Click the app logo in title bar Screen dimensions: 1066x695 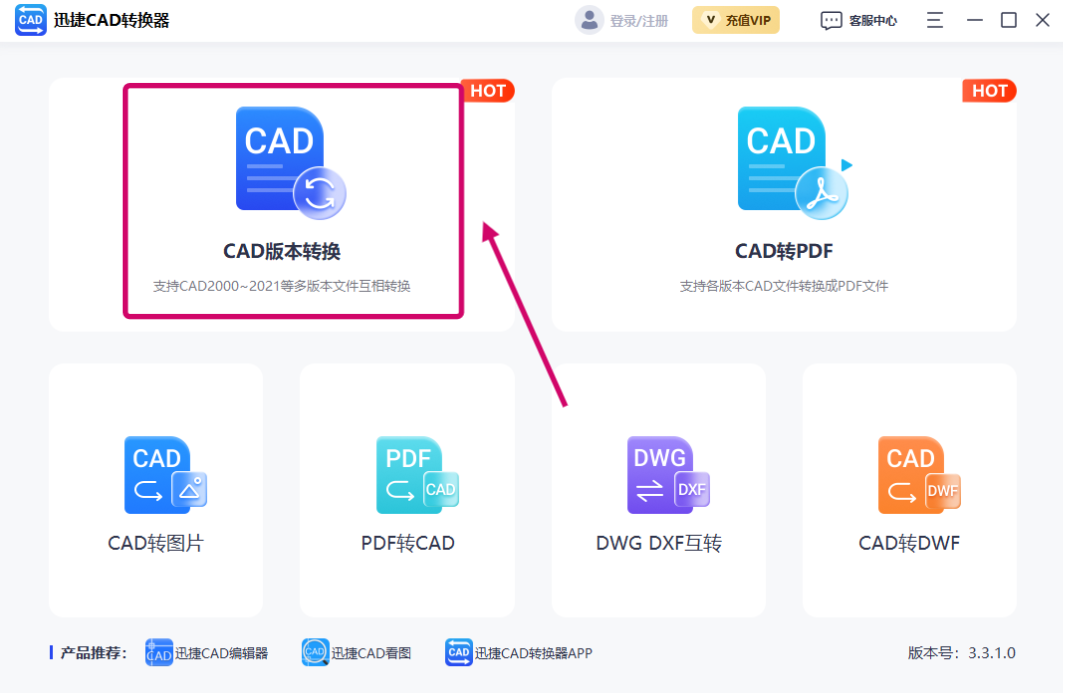click(x=31, y=19)
